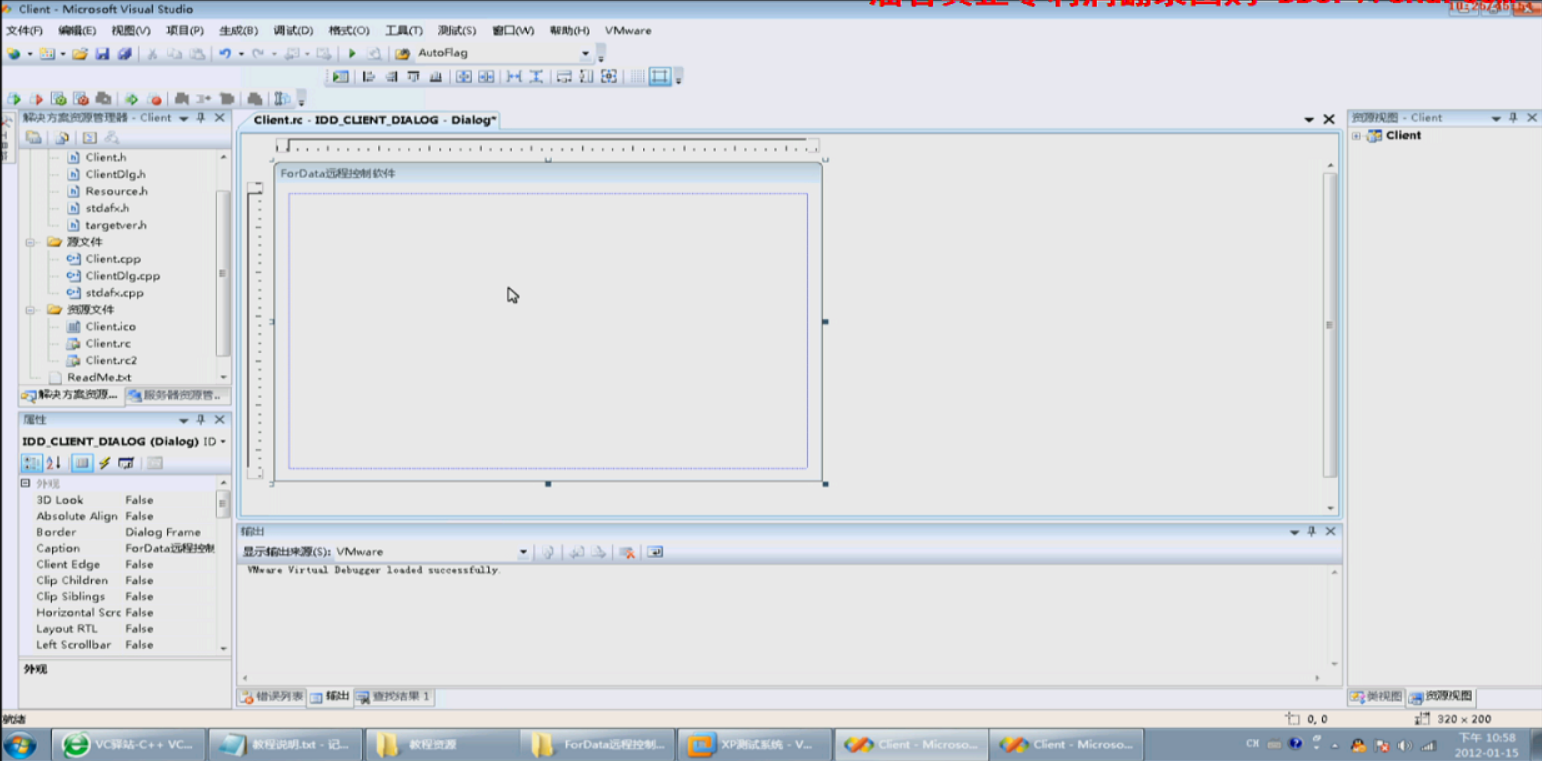Expand the Client node in Resource View
This screenshot has width=1542, height=761.
click(x=1356, y=136)
